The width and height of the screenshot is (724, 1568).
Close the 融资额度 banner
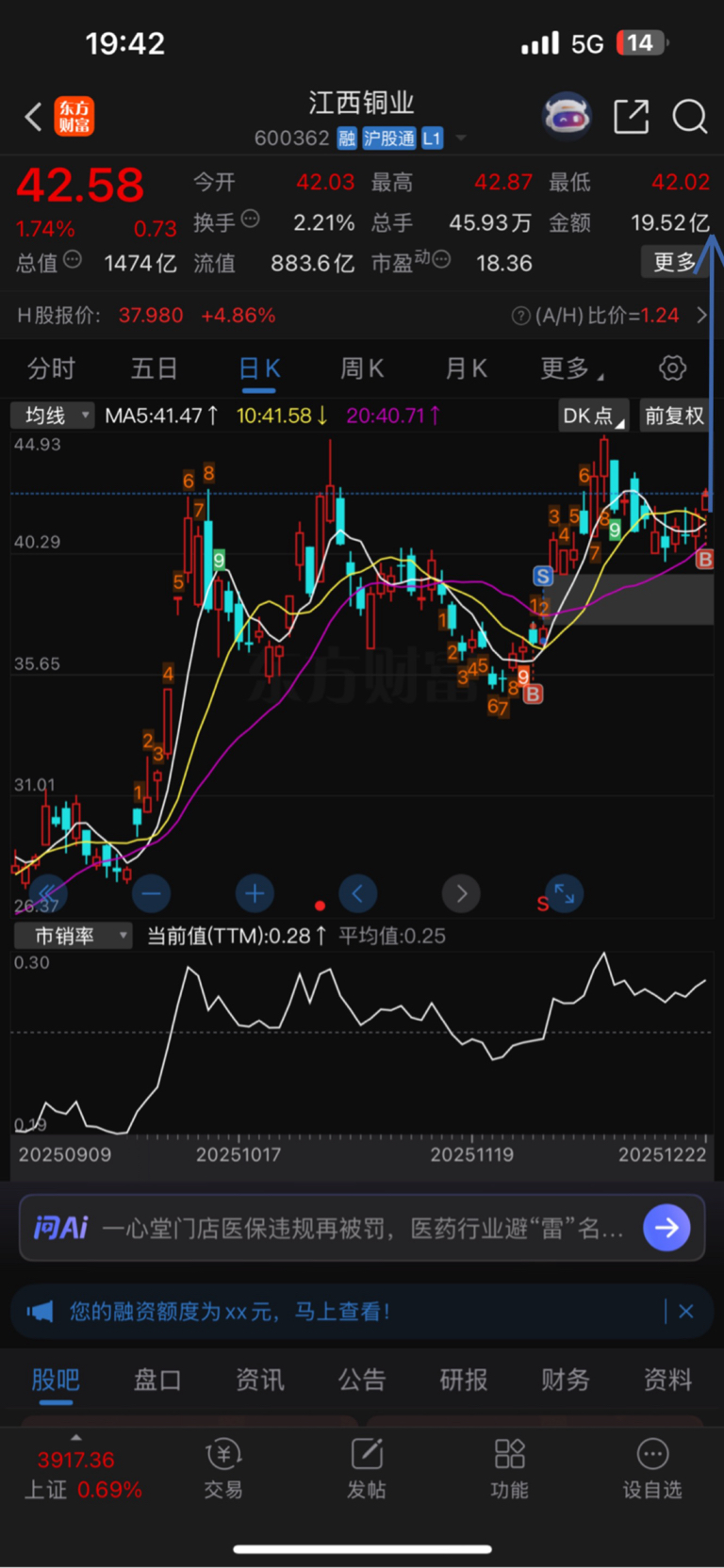pos(686,1311)
